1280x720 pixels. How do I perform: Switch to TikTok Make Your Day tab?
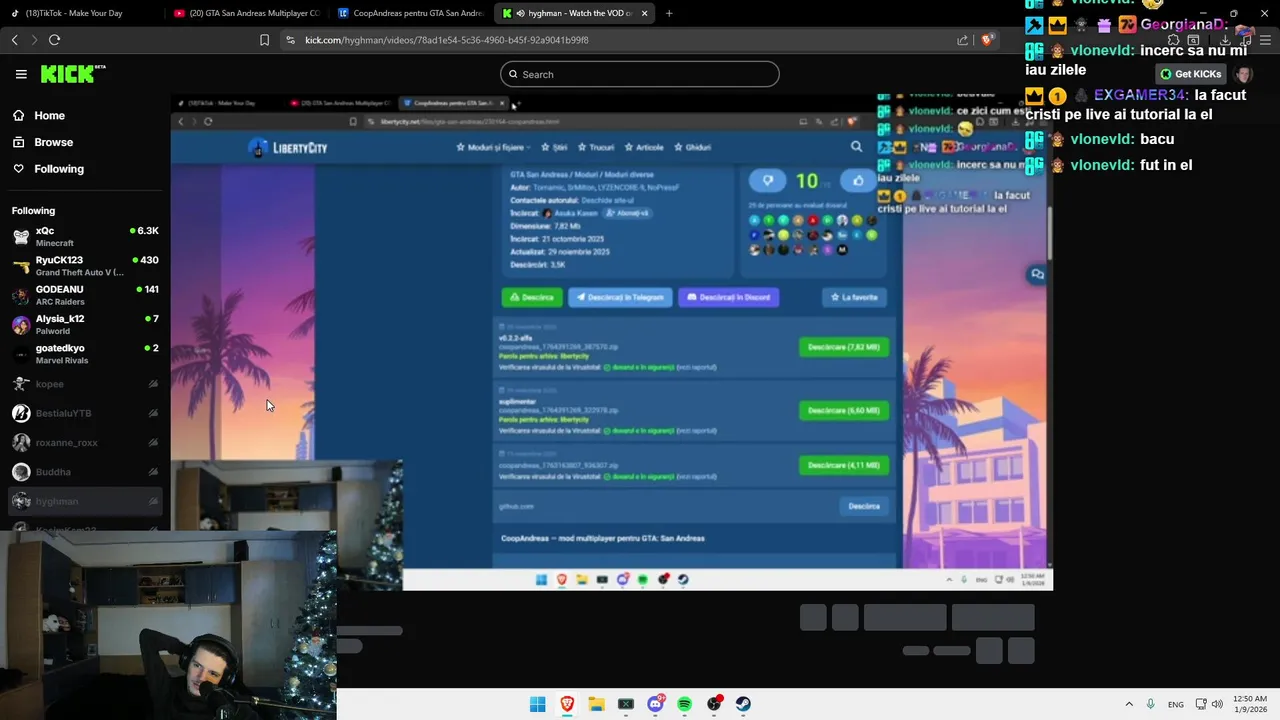[x=82, y=13]
